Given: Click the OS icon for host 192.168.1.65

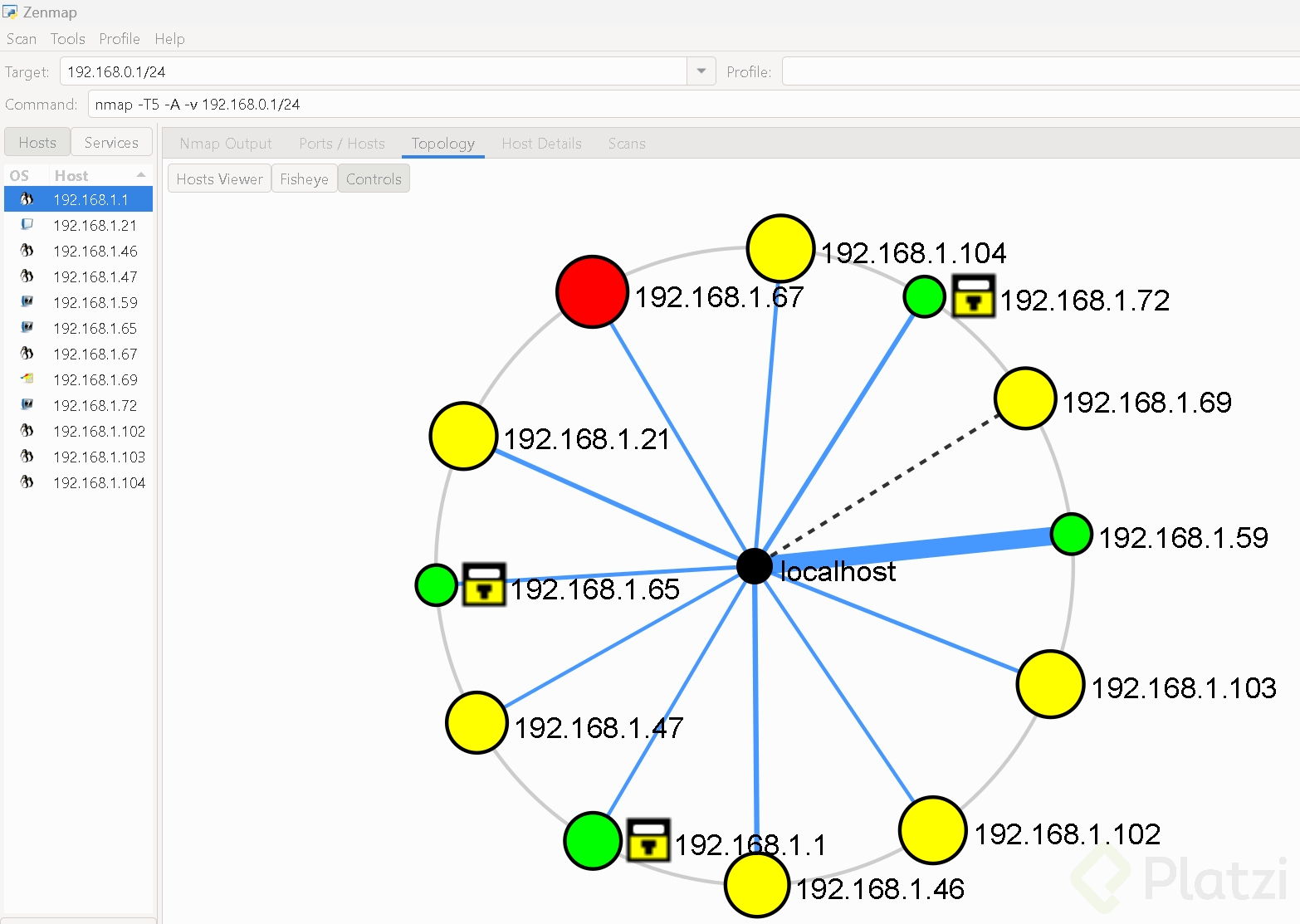Looking at the screenshot, I should (x=27, y=328).
